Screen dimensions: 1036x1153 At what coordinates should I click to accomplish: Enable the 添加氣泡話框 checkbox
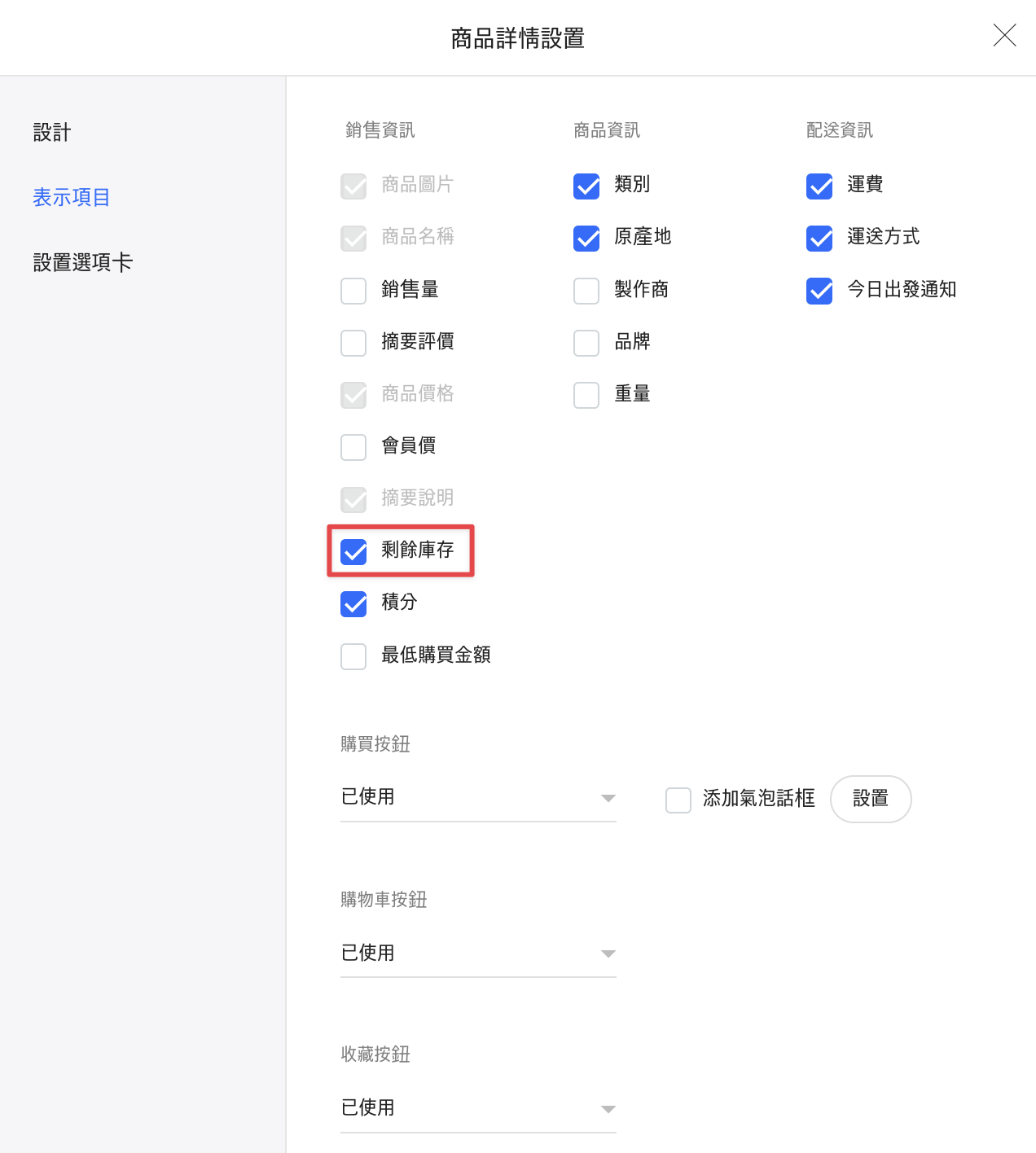pos(678,800)
